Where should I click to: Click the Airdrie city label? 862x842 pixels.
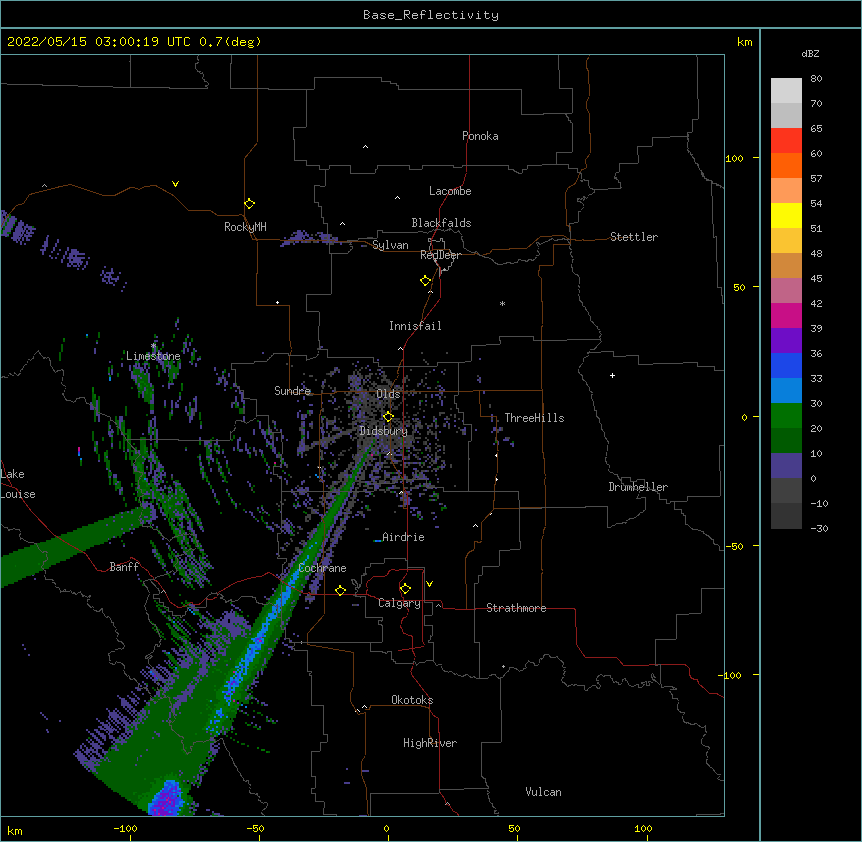[x=403, y=537]
